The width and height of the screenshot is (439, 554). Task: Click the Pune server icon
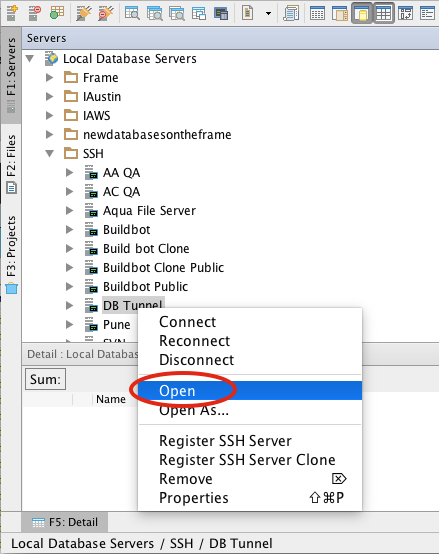click(x=91, y=325)
